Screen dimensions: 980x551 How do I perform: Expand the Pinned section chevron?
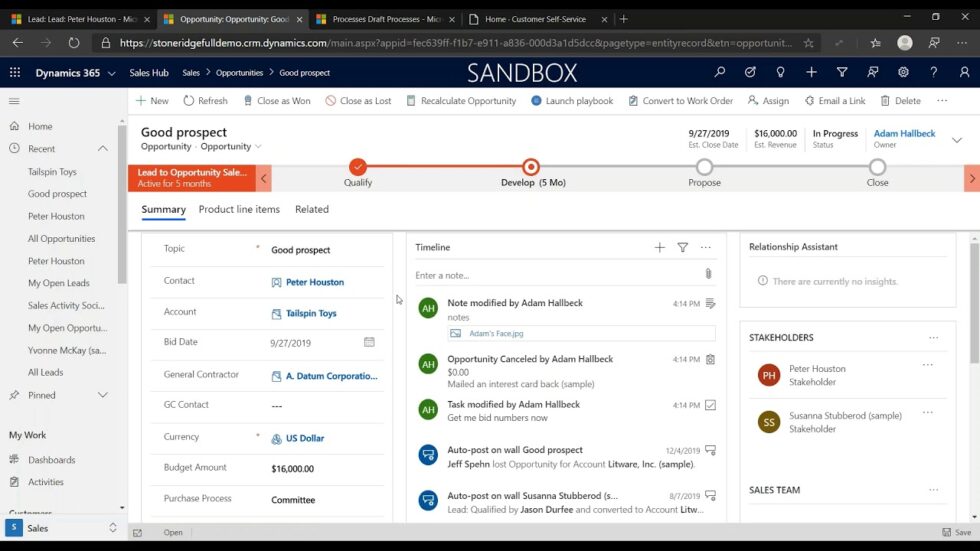tap(102, 395)
